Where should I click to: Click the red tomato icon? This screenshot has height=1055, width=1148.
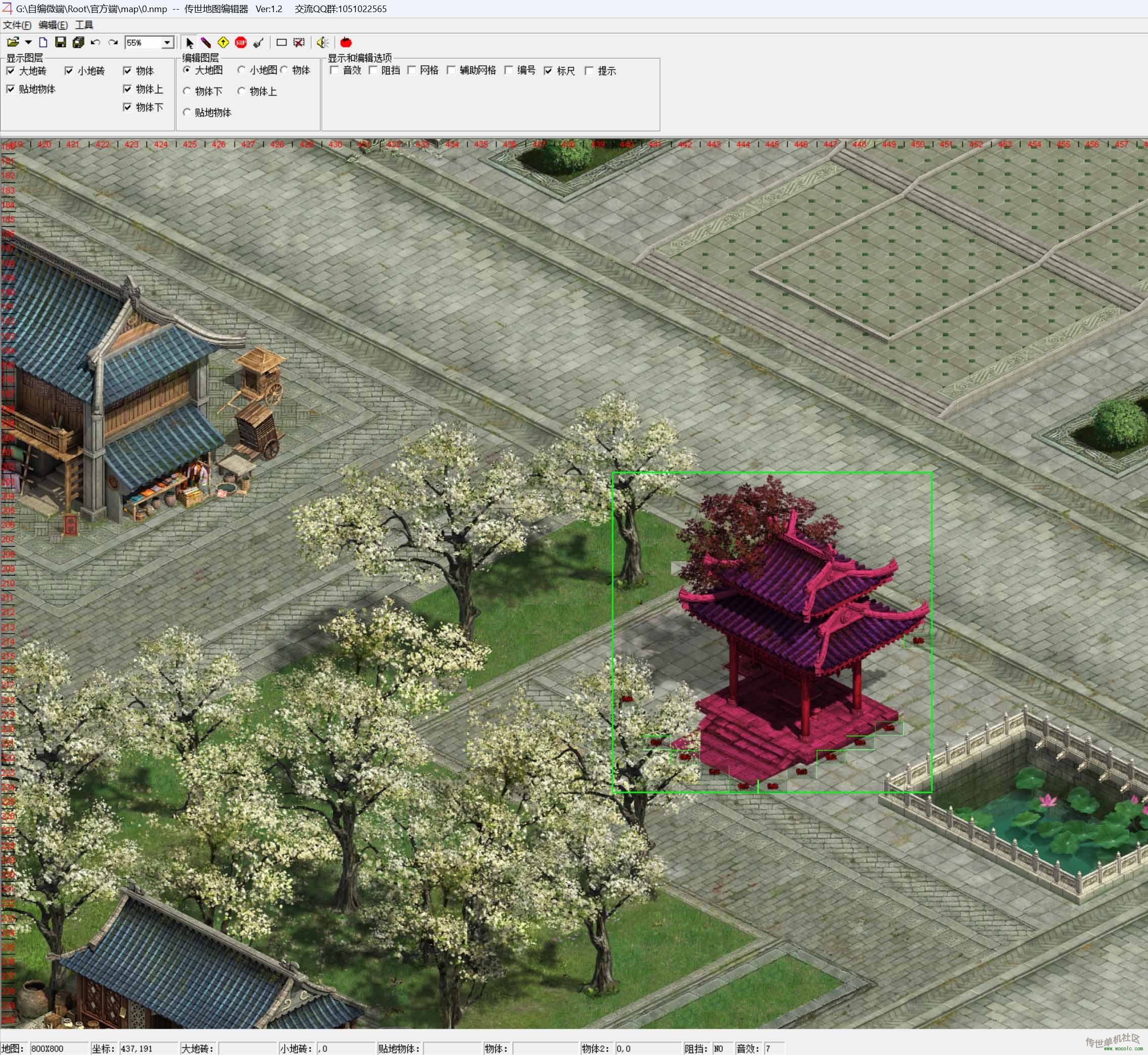[x=346, y=42]
